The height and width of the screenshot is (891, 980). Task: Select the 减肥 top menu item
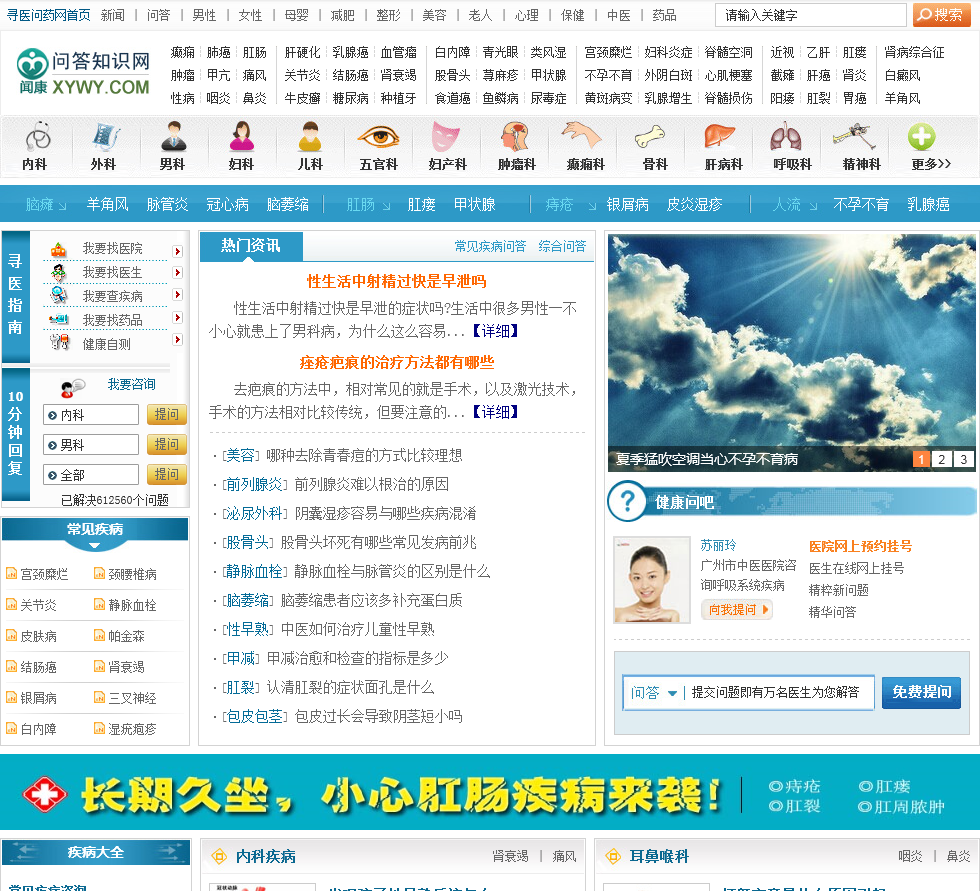(x=342, y=15)
